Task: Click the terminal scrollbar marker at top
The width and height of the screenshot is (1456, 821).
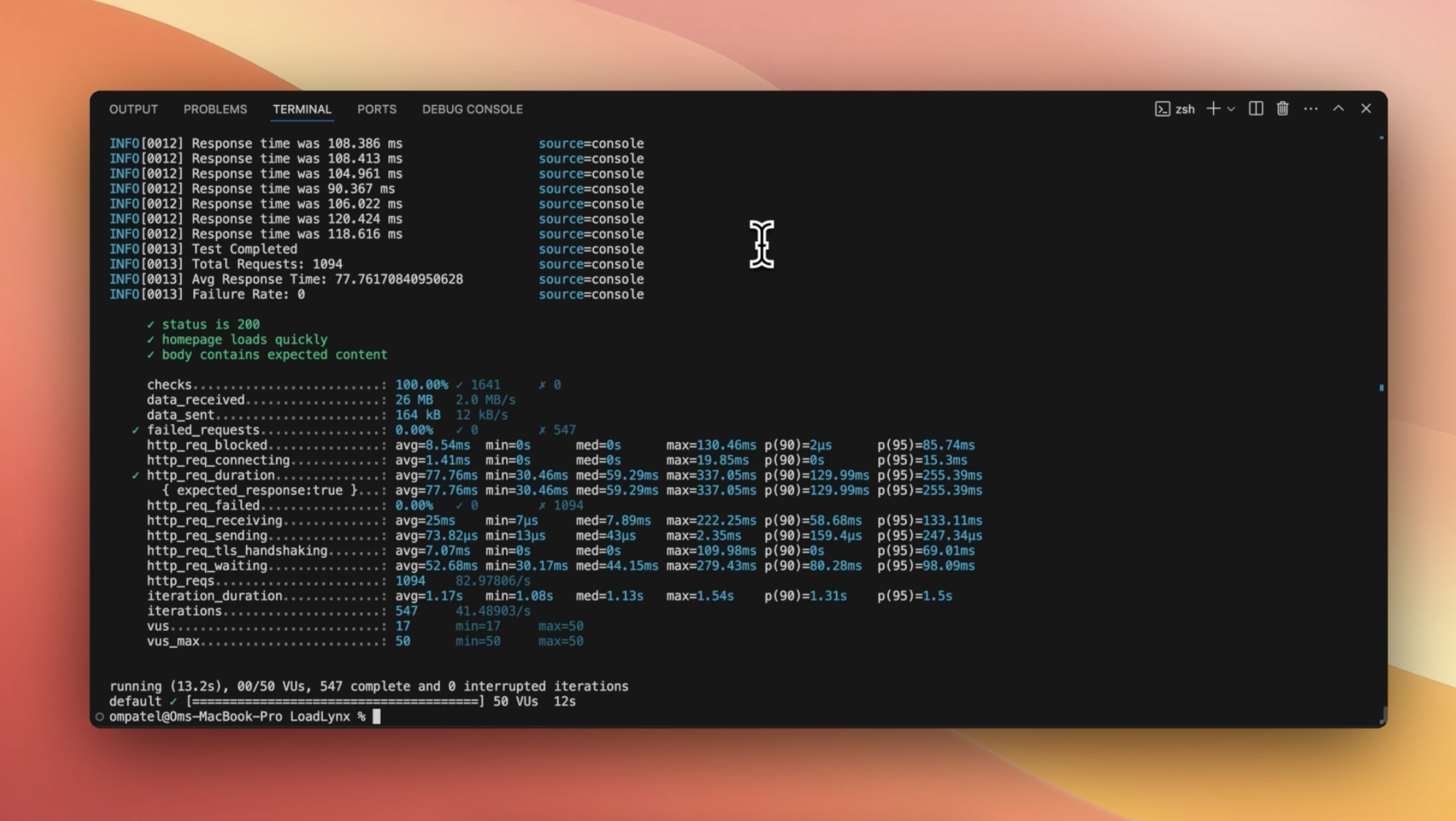Action: coord(1382,137)
